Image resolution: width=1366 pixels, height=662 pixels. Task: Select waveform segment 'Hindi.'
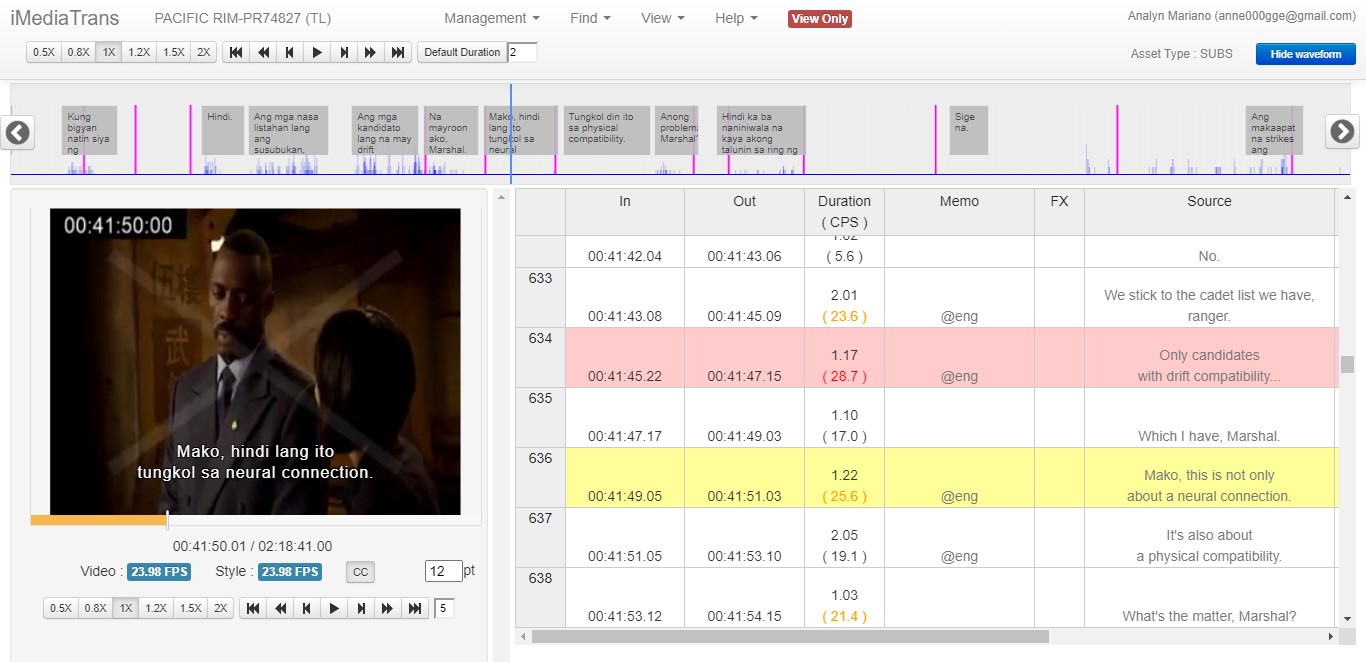[x=223, y=131]
